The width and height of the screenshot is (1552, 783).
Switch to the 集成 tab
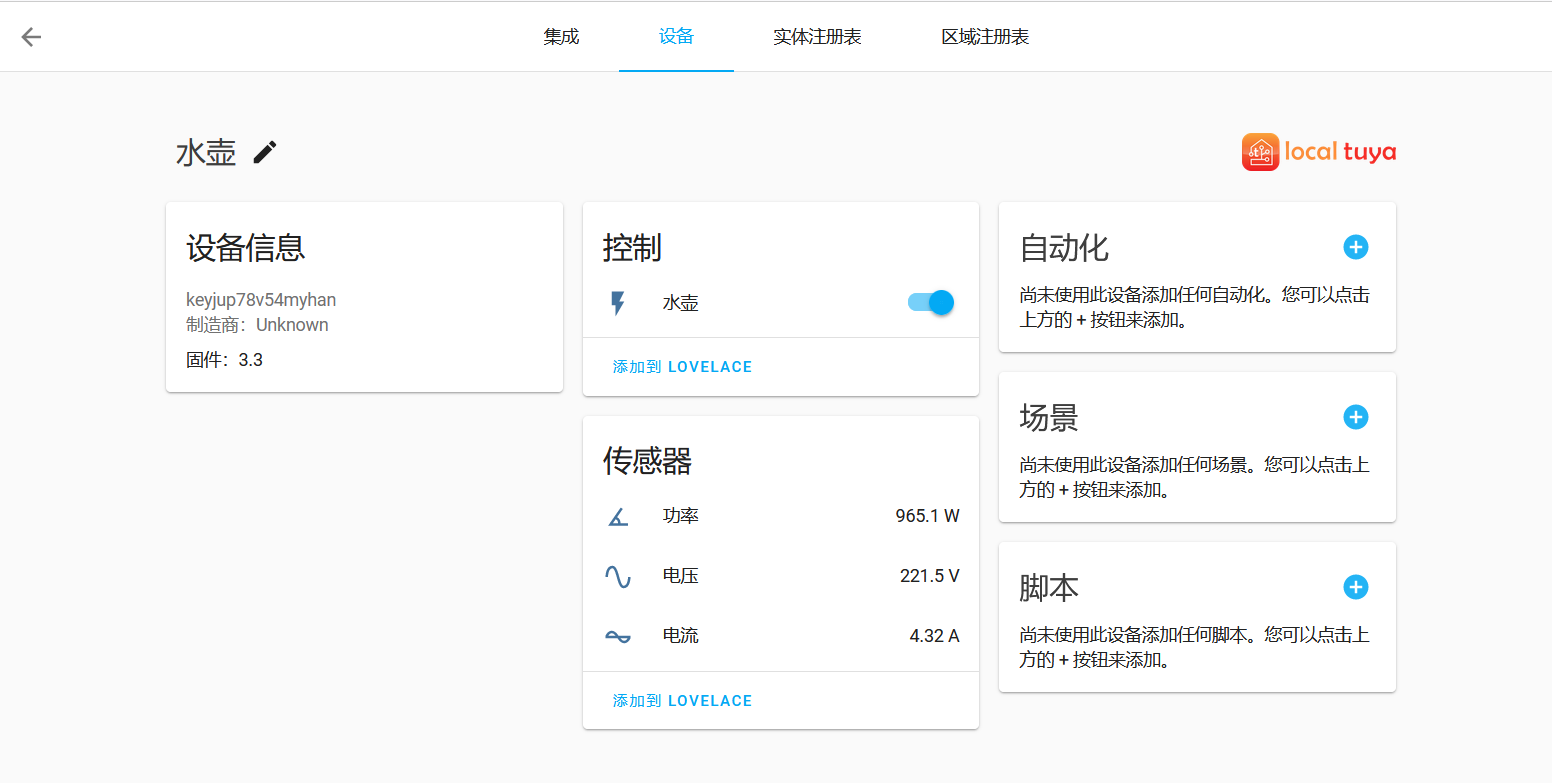pos(561,37)
